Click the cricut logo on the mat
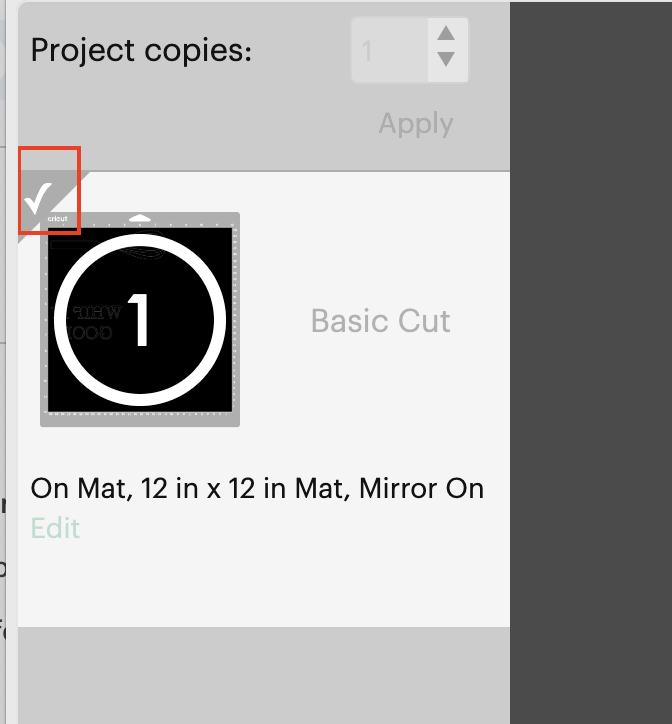672x724 pixels. (x=58, y=218)
